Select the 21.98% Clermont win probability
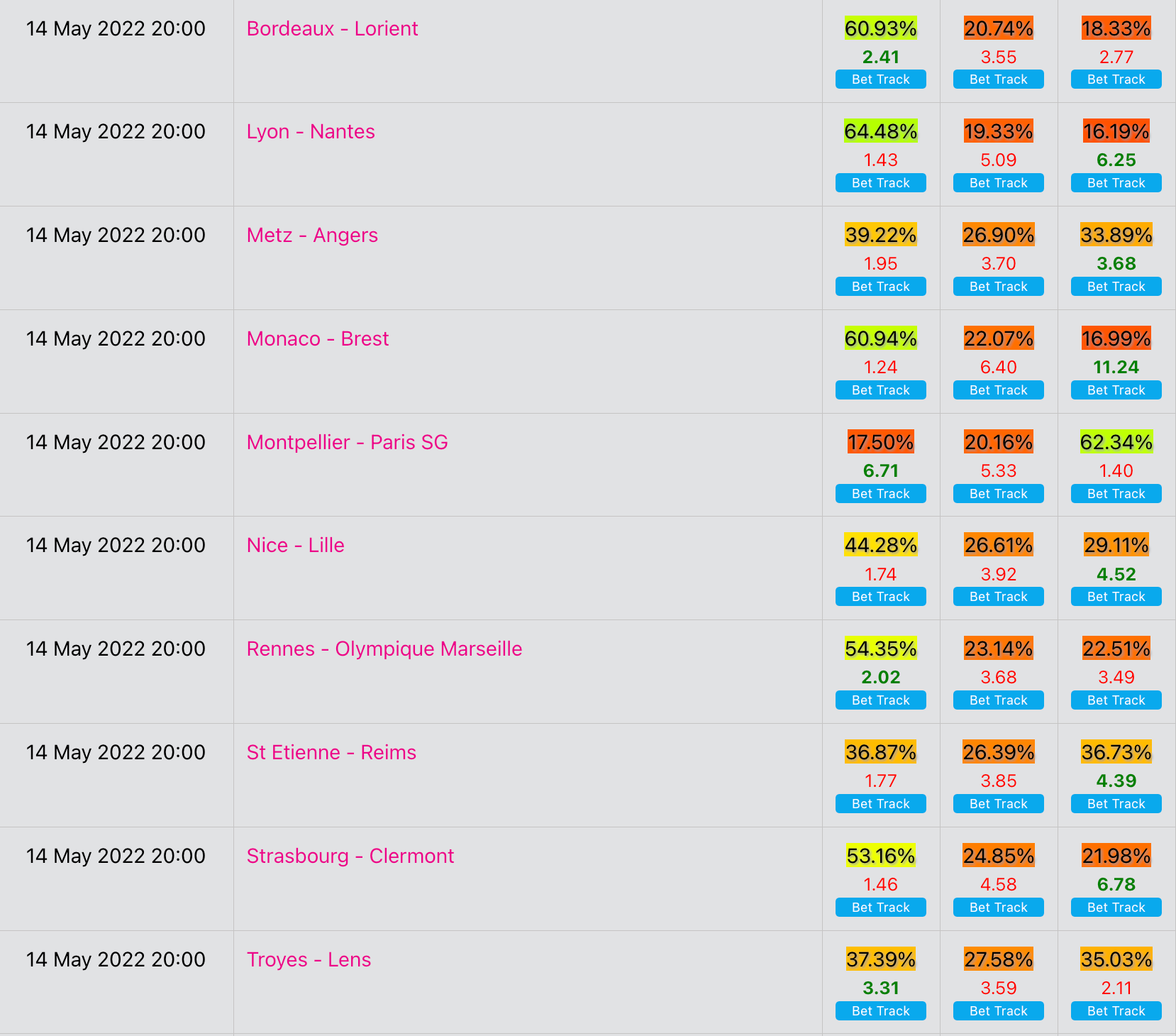 [x=1116, y=856]
